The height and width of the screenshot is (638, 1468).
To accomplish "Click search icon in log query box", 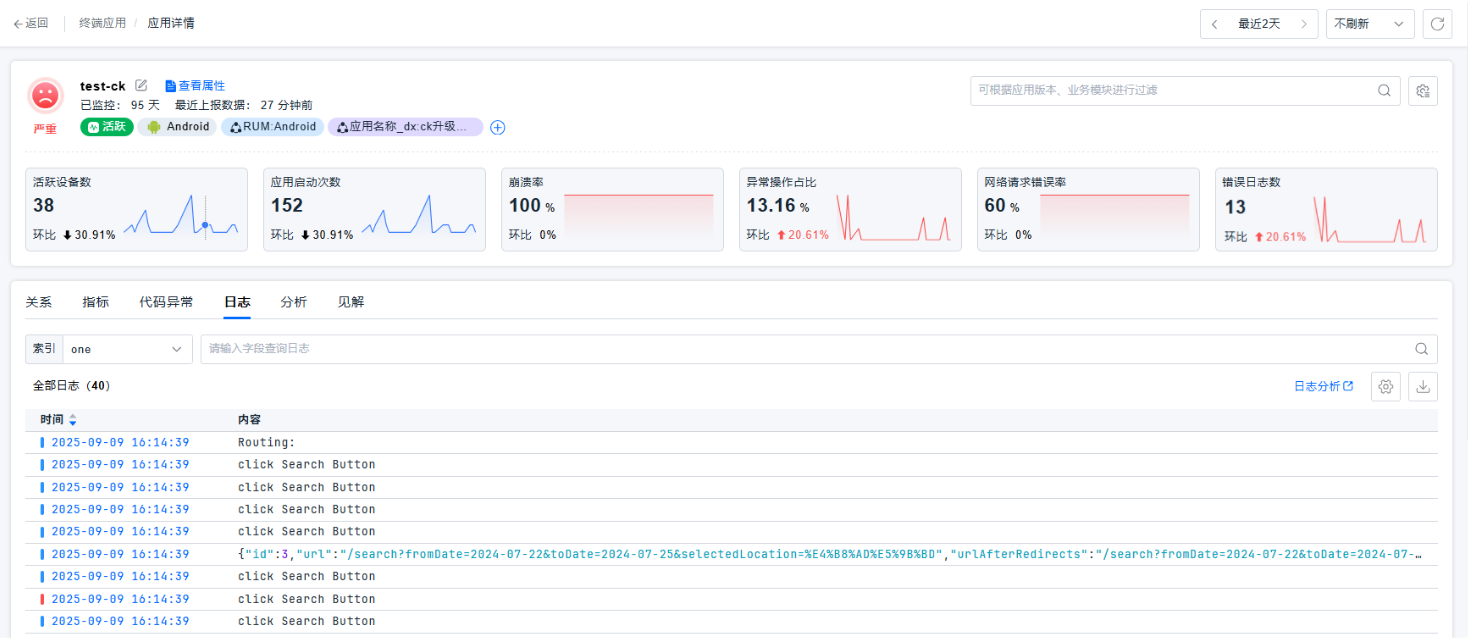I will click(1421, 349).
